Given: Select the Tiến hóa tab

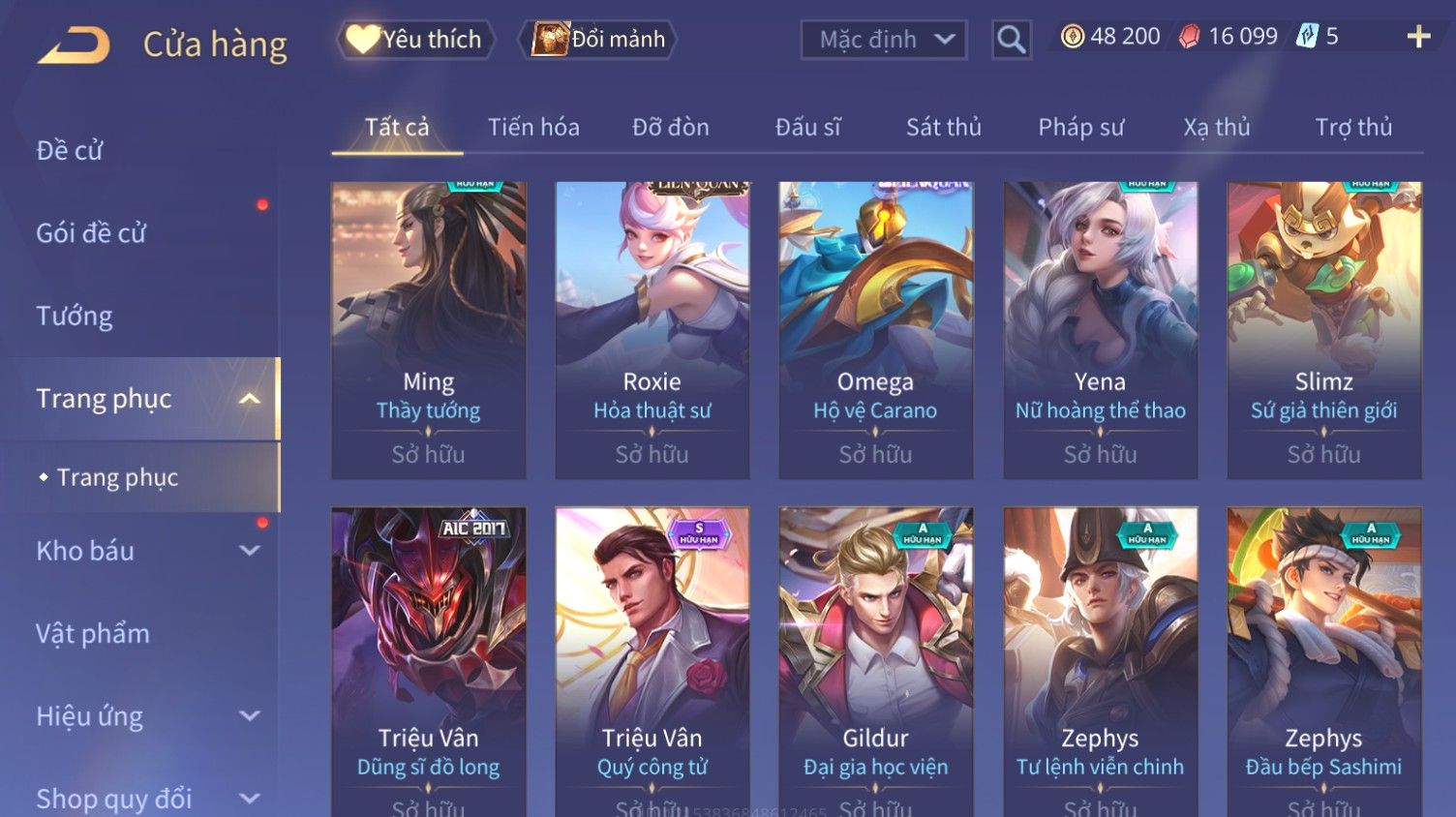Looking at the screenshot, I should (x=533, y=127).
